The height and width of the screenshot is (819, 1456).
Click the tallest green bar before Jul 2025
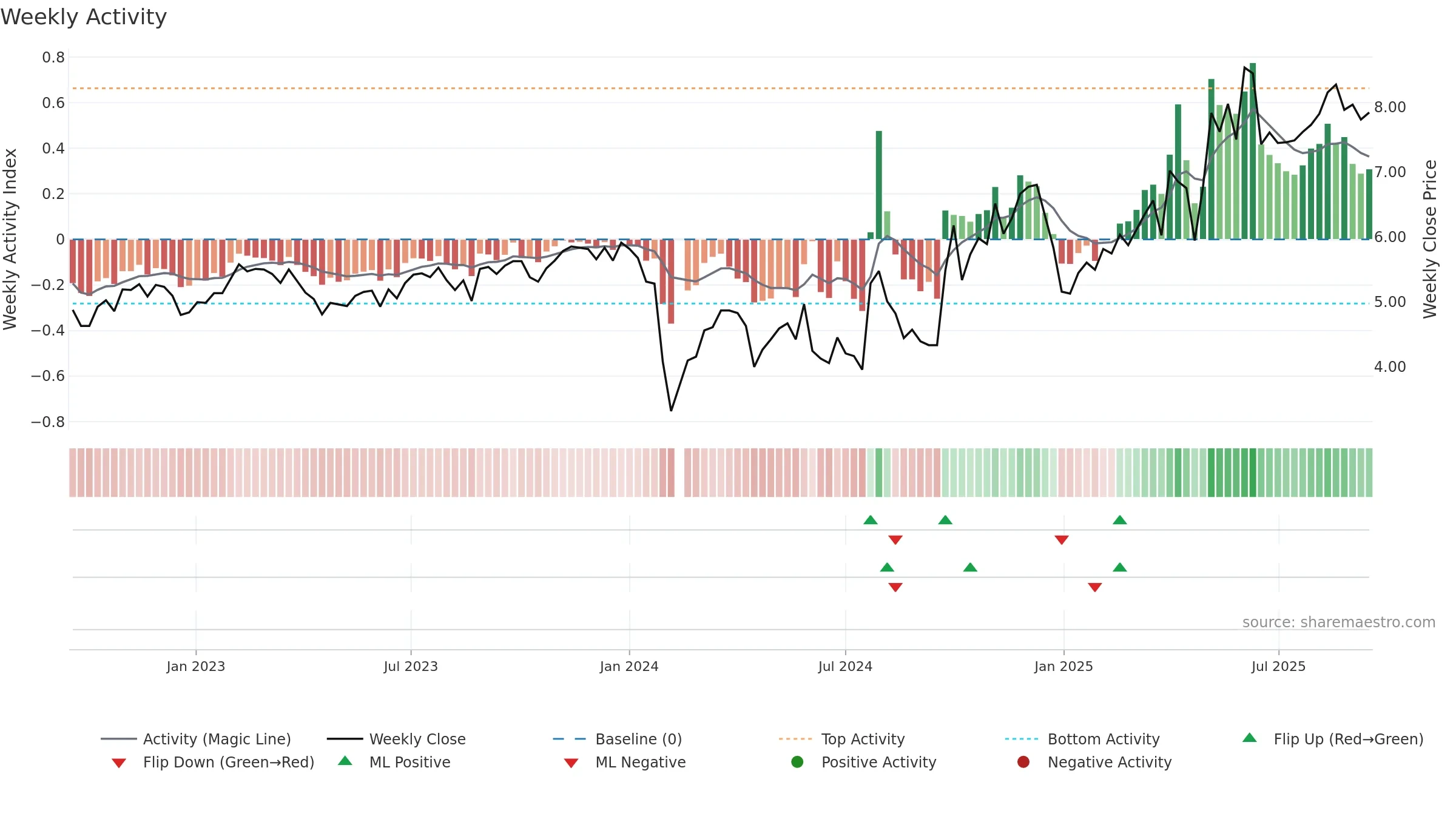(x=1253, y=151)
